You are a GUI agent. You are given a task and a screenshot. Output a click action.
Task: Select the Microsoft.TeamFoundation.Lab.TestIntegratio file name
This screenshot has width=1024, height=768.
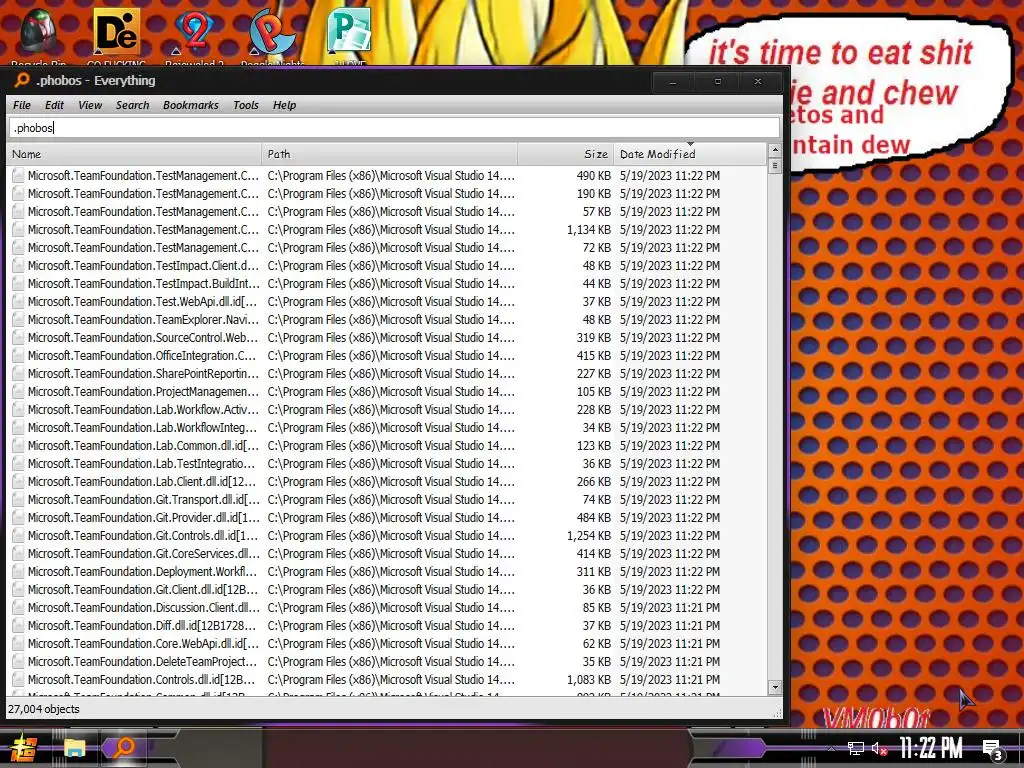(x=141, y=464)
